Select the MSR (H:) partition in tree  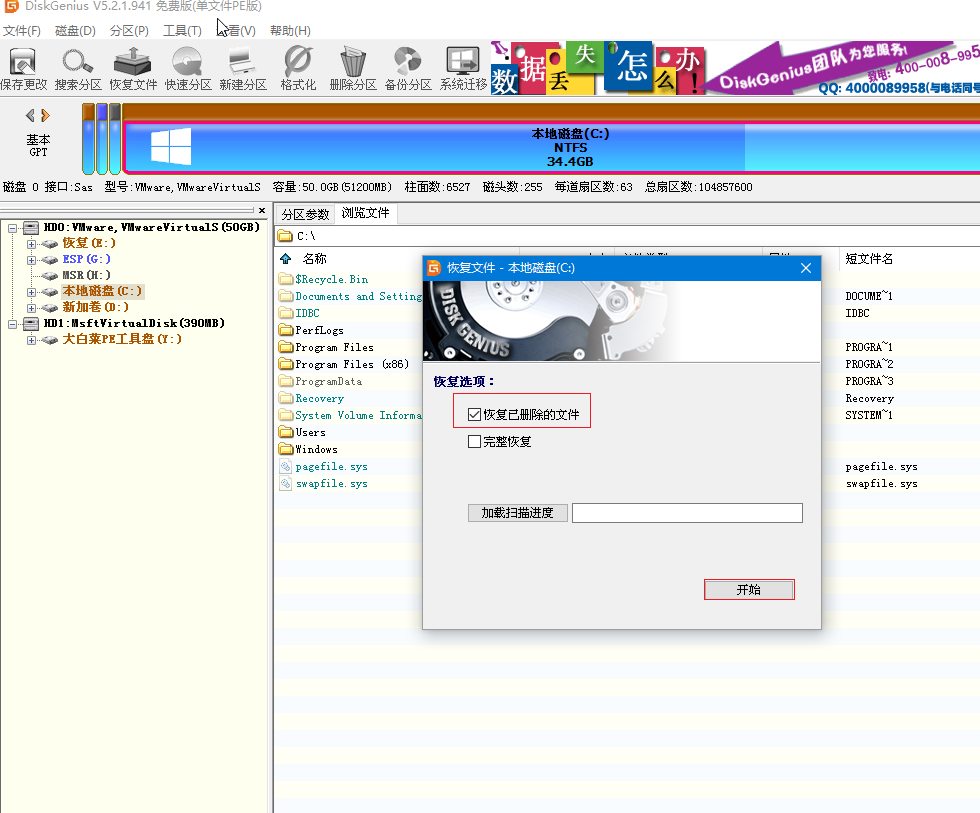tap(86, 275)
